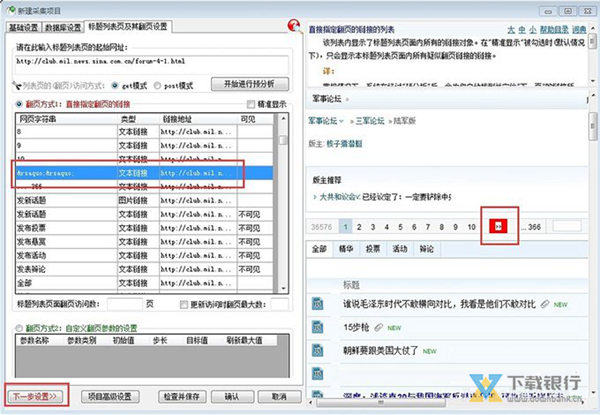
Task: Select the 辩论 forum filter tab
Action: tap(426, 249)
